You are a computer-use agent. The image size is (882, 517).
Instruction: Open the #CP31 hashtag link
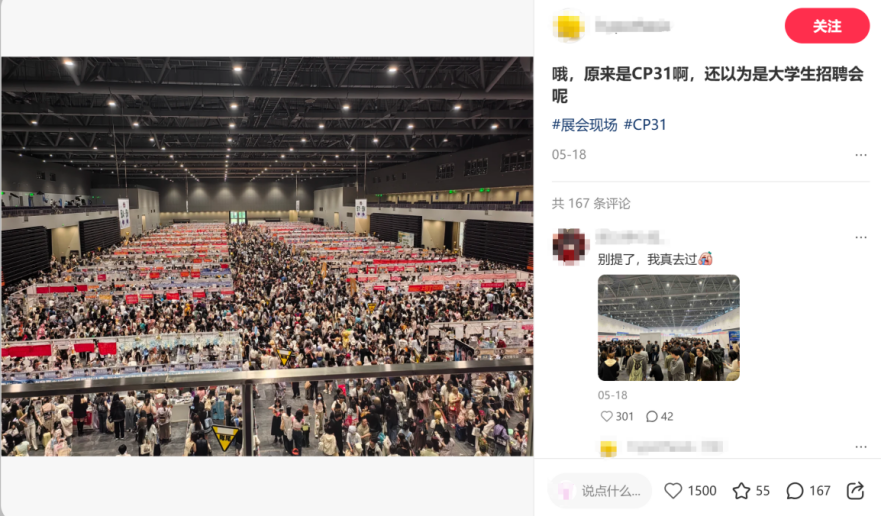(x=645, y=125)
